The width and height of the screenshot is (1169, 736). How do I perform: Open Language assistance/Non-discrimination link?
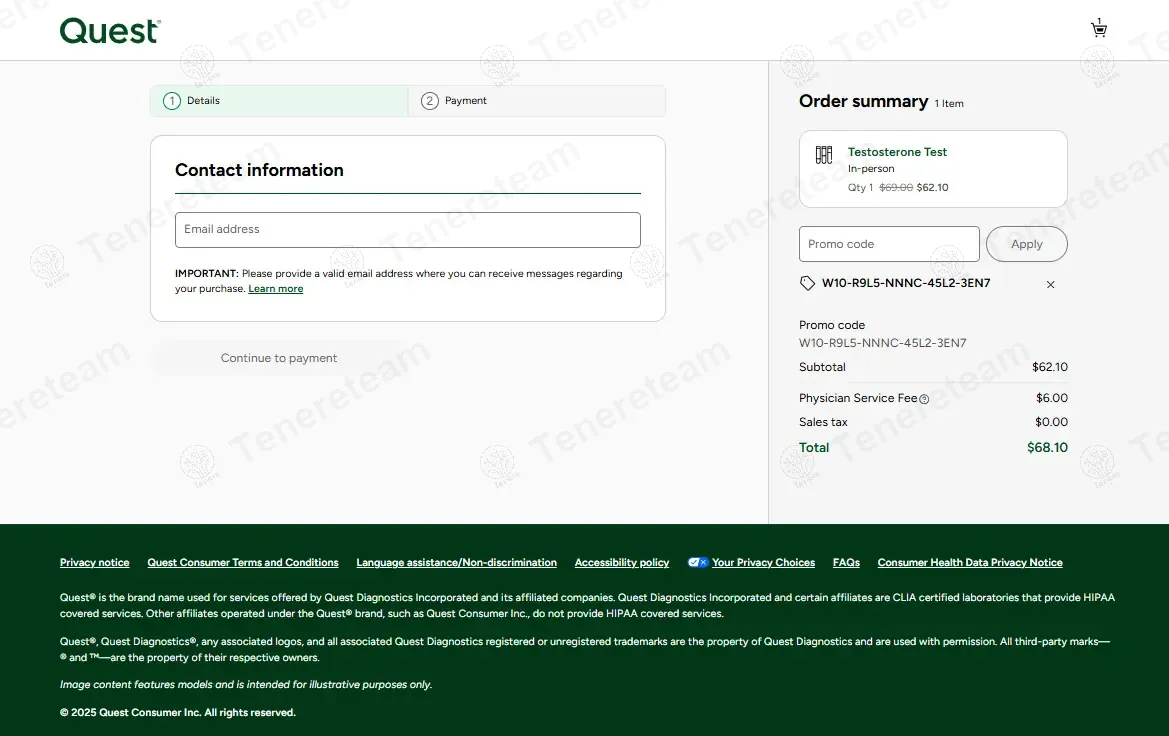(x=456, y=563)
